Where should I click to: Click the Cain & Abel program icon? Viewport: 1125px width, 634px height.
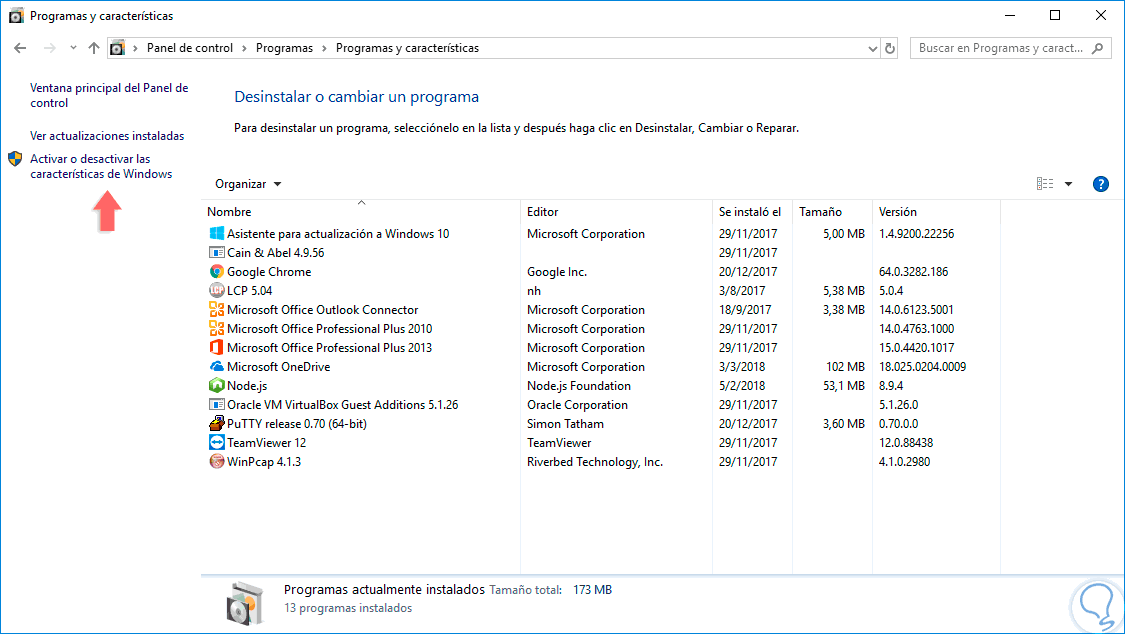pyautogui.click(x=216, y=252)
